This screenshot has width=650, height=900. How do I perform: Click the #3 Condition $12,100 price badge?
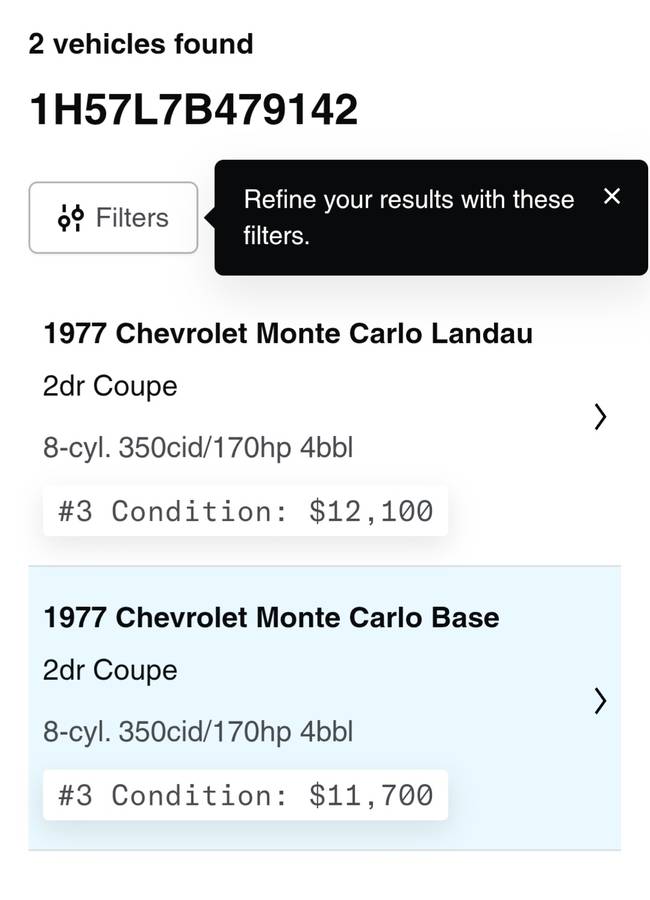coord(244,511)
